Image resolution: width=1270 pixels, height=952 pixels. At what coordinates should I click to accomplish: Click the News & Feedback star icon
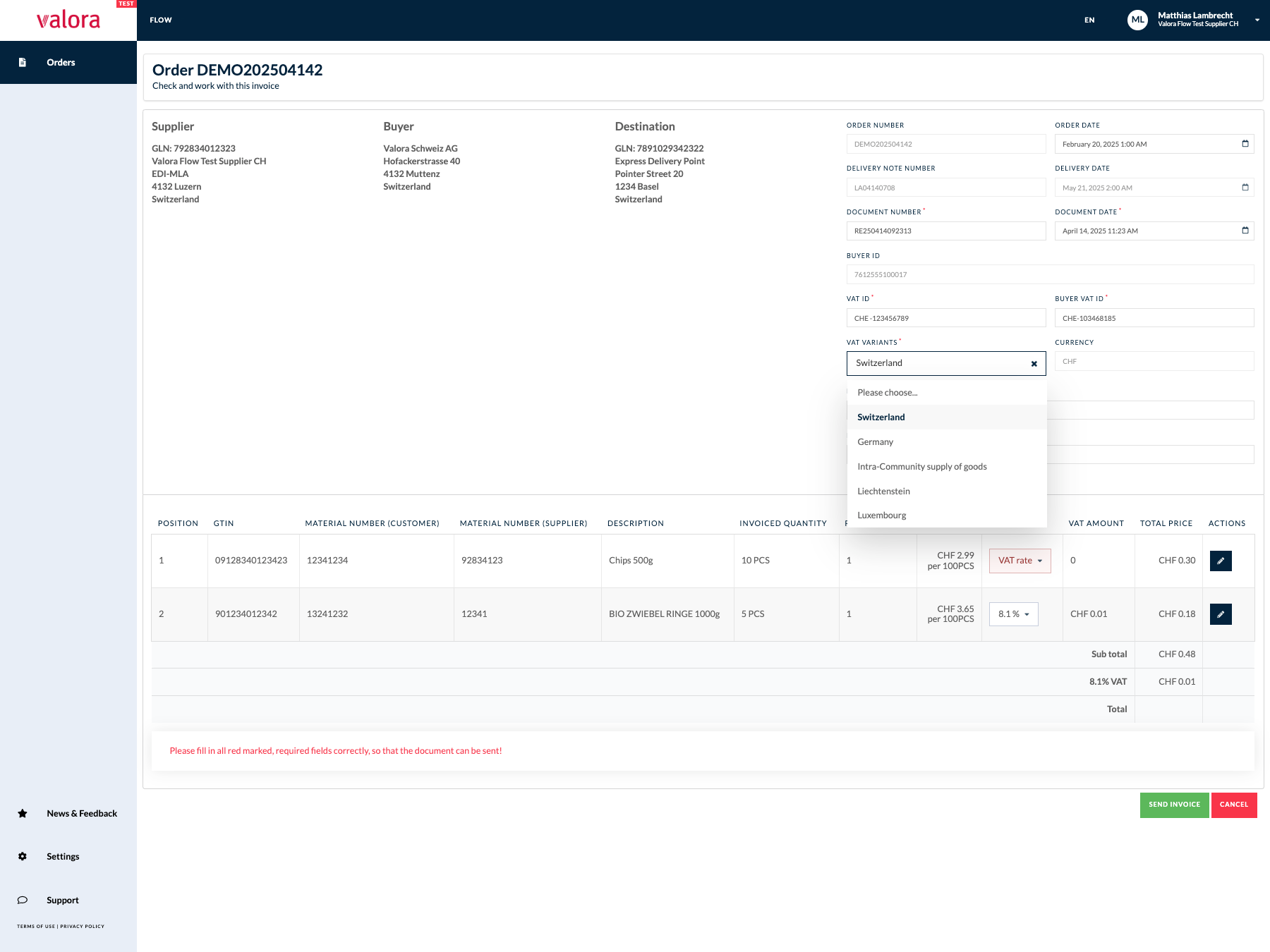coord(23,814)
